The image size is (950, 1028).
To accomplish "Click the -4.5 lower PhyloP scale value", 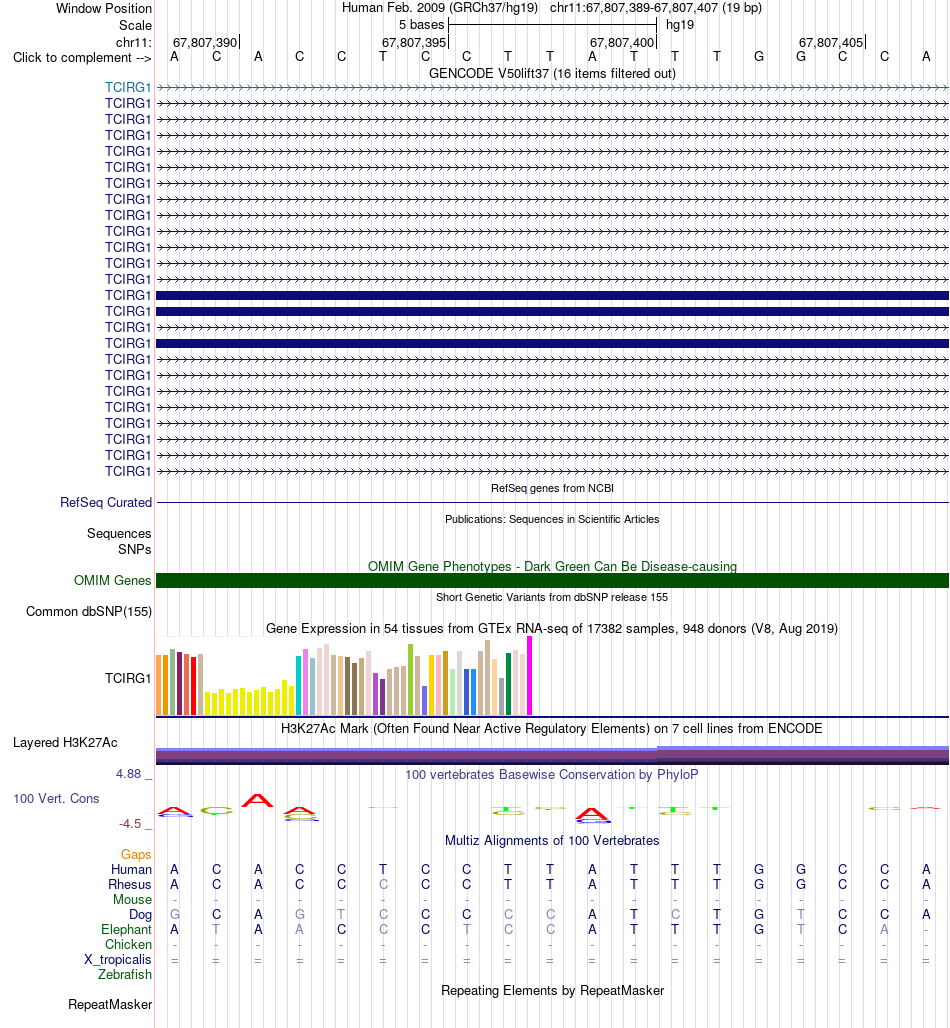I will [130, 824].
